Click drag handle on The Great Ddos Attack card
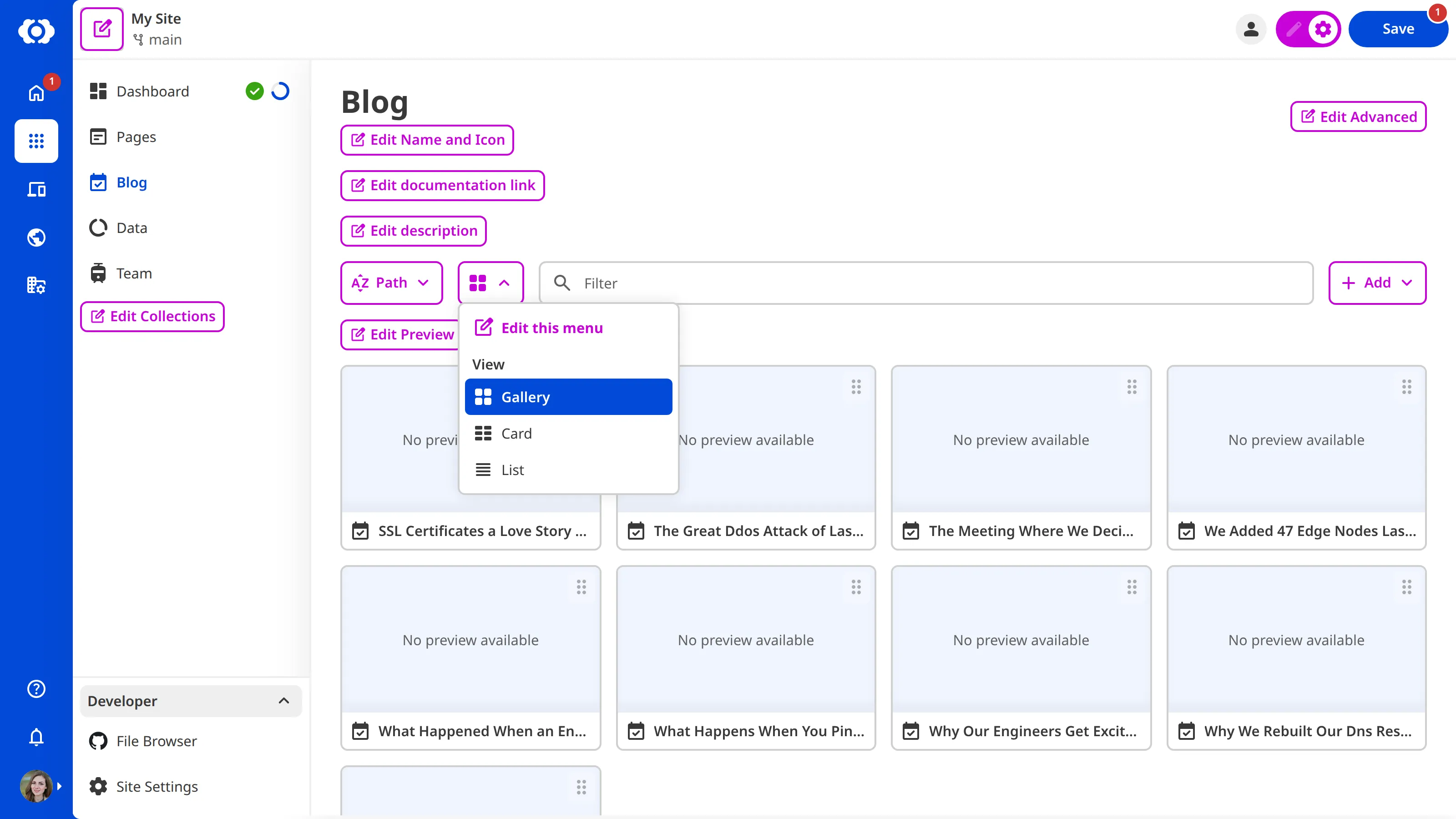 [856, 387]
